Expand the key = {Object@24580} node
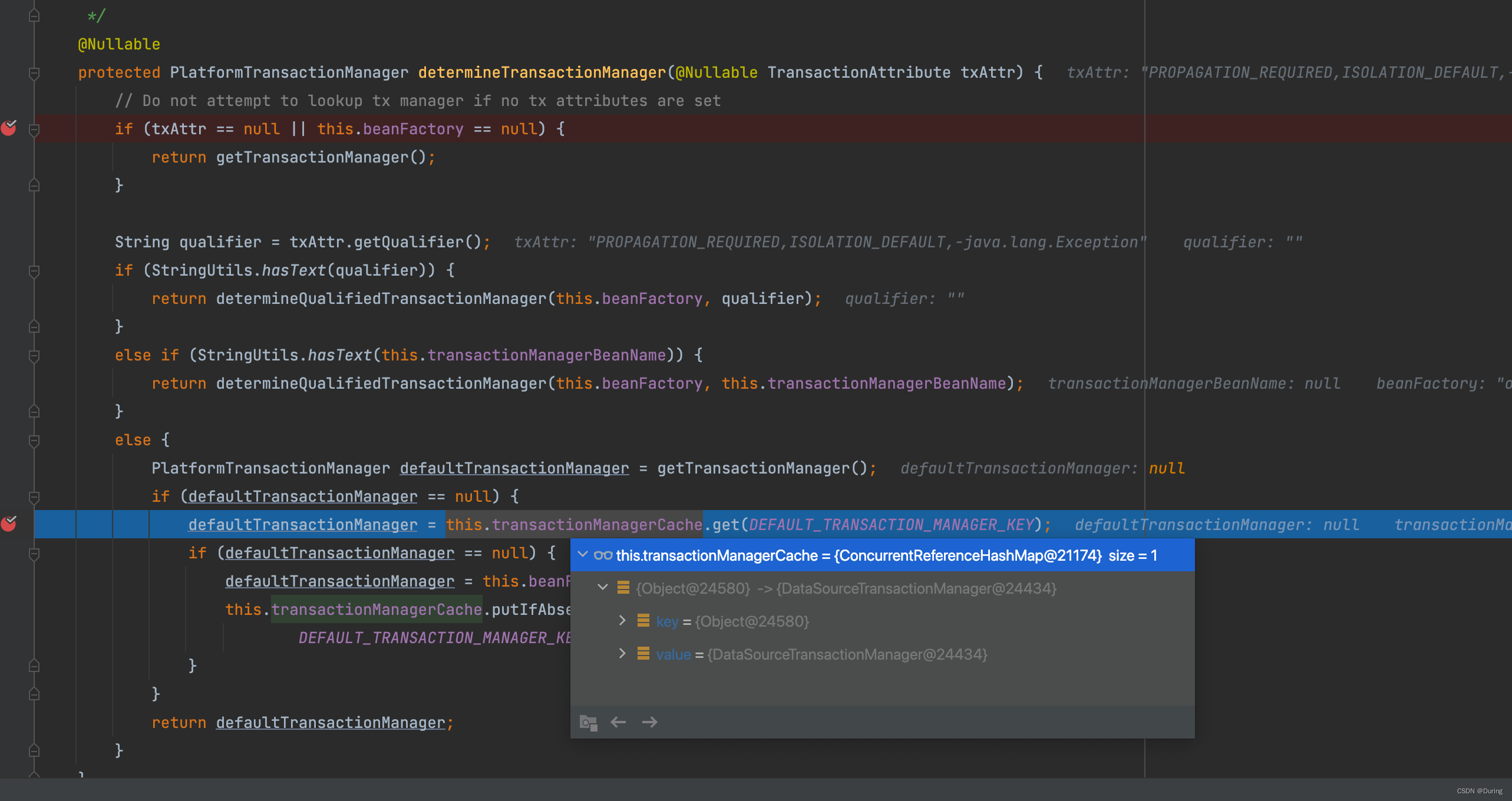Viewport: 1512px width, 801px height. tap(622, 621)
